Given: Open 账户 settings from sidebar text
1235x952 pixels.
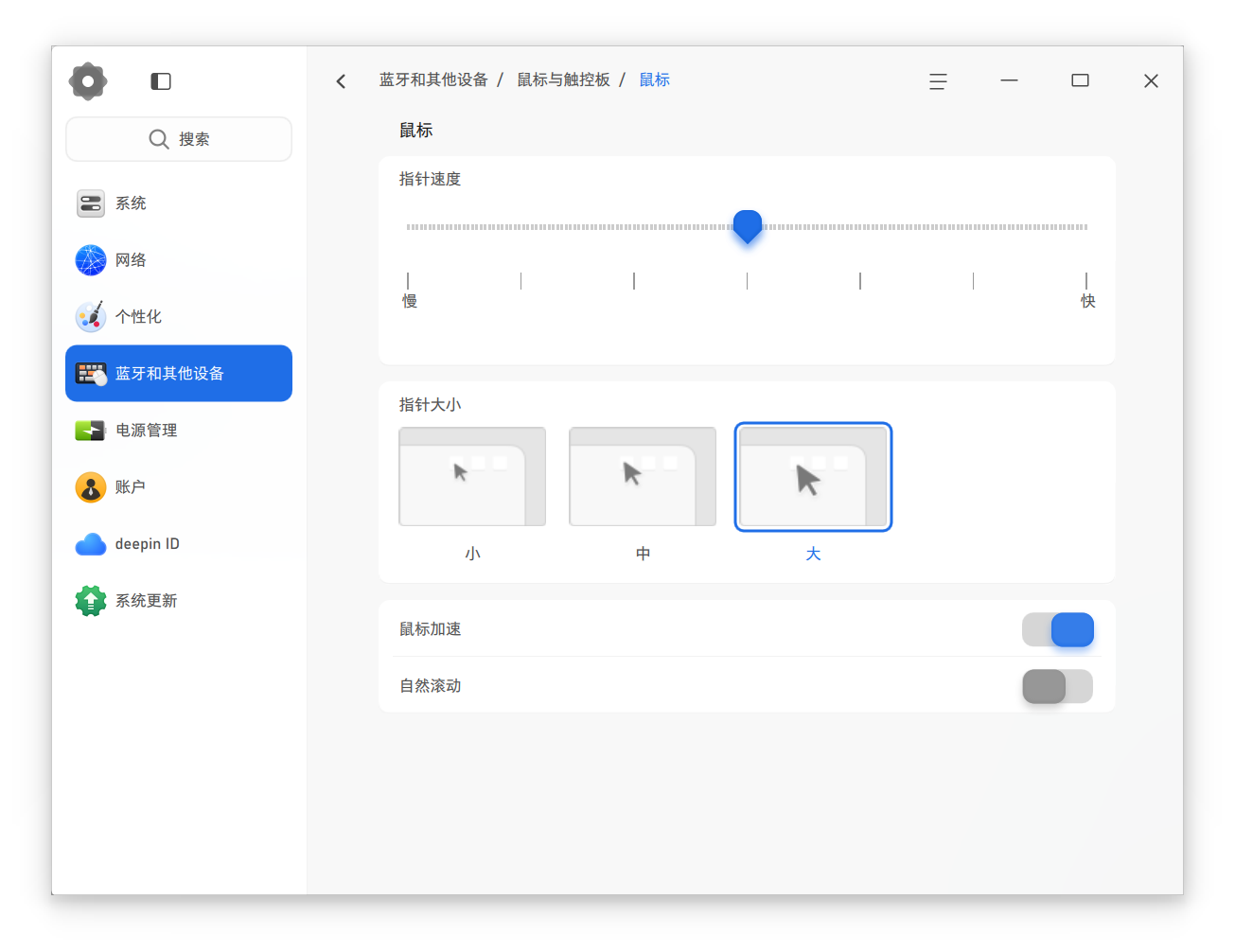Looking at the screenshot, I should (x=131, y=487).
